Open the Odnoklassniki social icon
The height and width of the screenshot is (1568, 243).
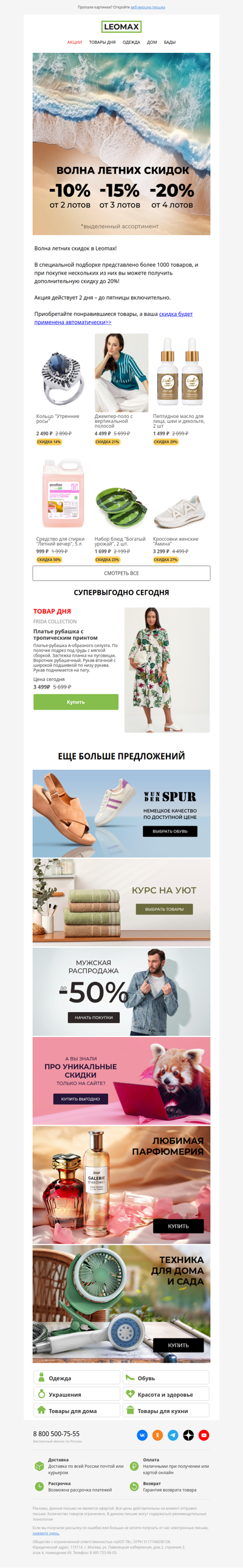(x=158, y=1435)
